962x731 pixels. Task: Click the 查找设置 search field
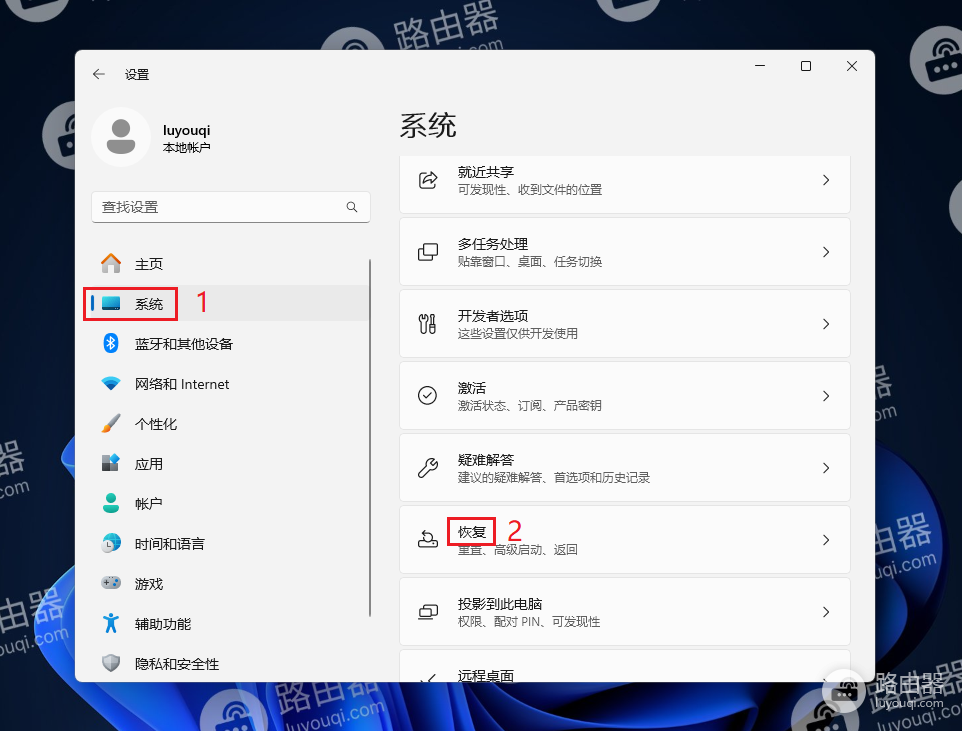[231, 207]
